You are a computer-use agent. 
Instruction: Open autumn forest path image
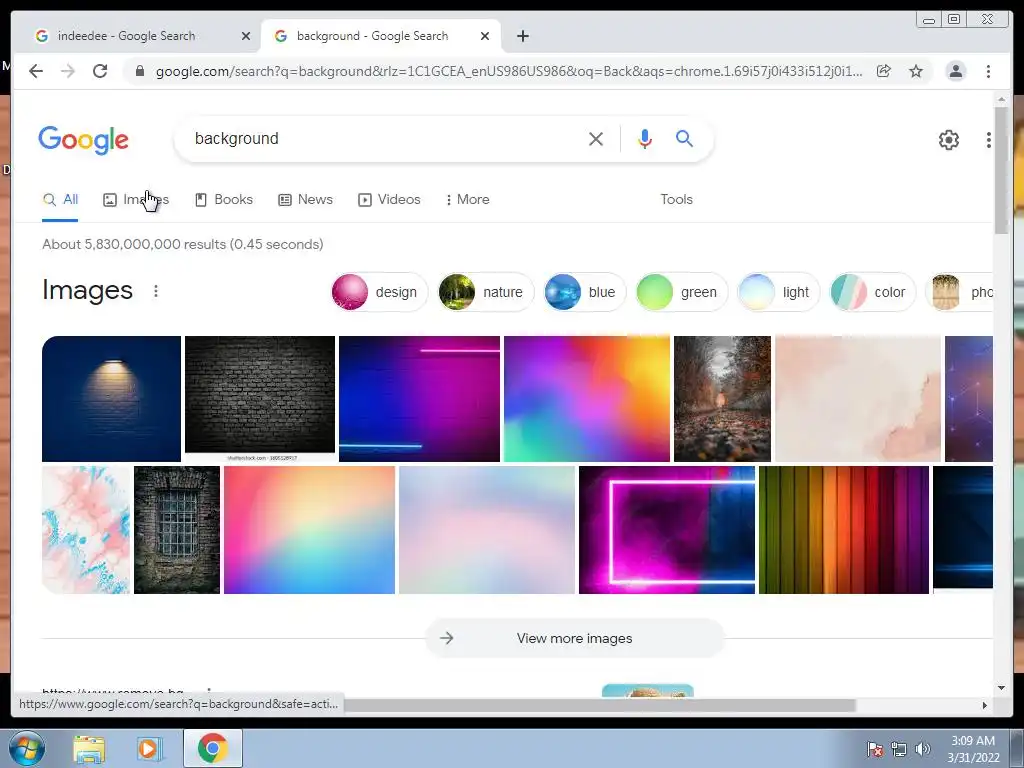click(722, 399)
